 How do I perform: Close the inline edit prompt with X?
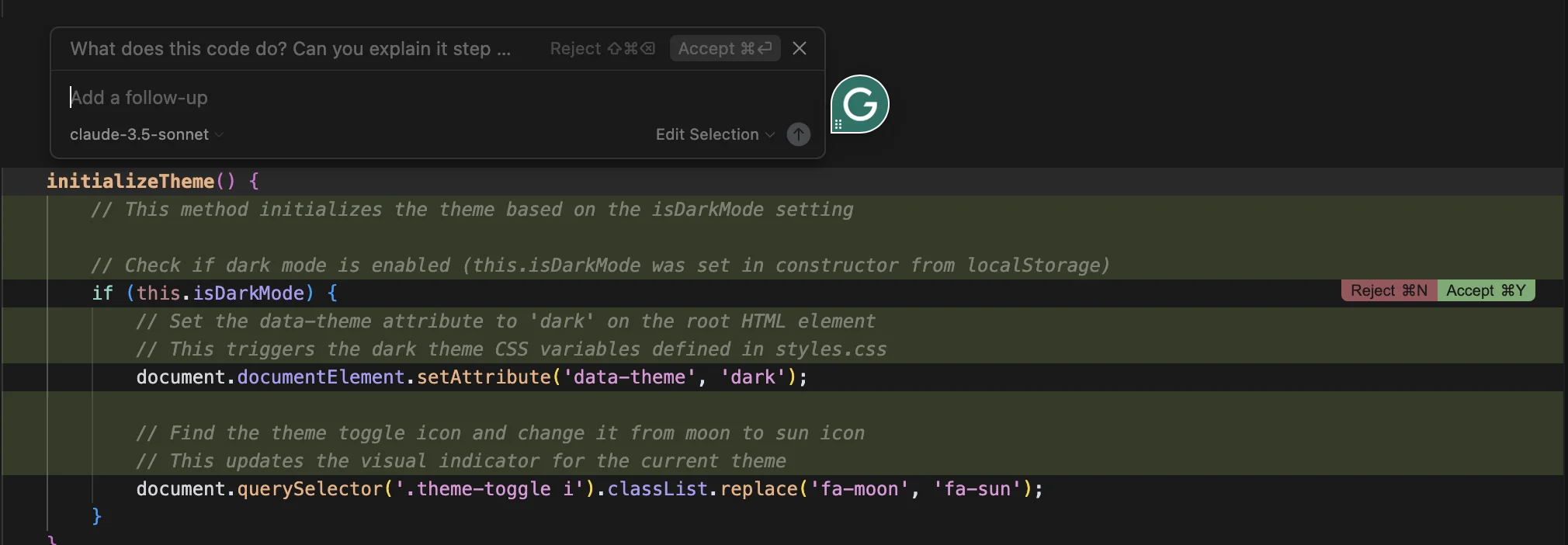point(800,48)
